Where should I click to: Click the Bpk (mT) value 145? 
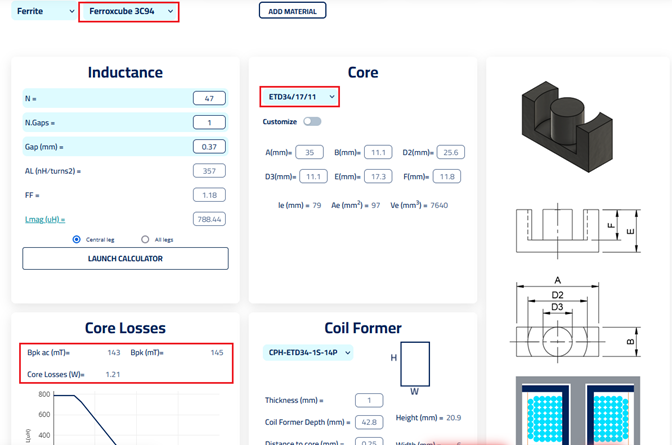tap(217, 352)
